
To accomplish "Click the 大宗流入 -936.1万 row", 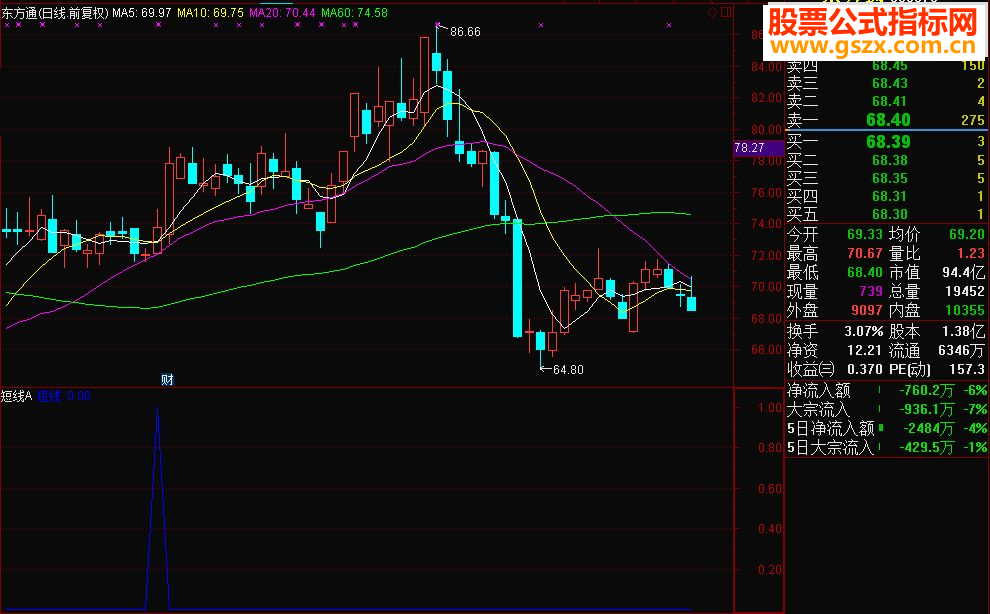I will tap(886, 409).
